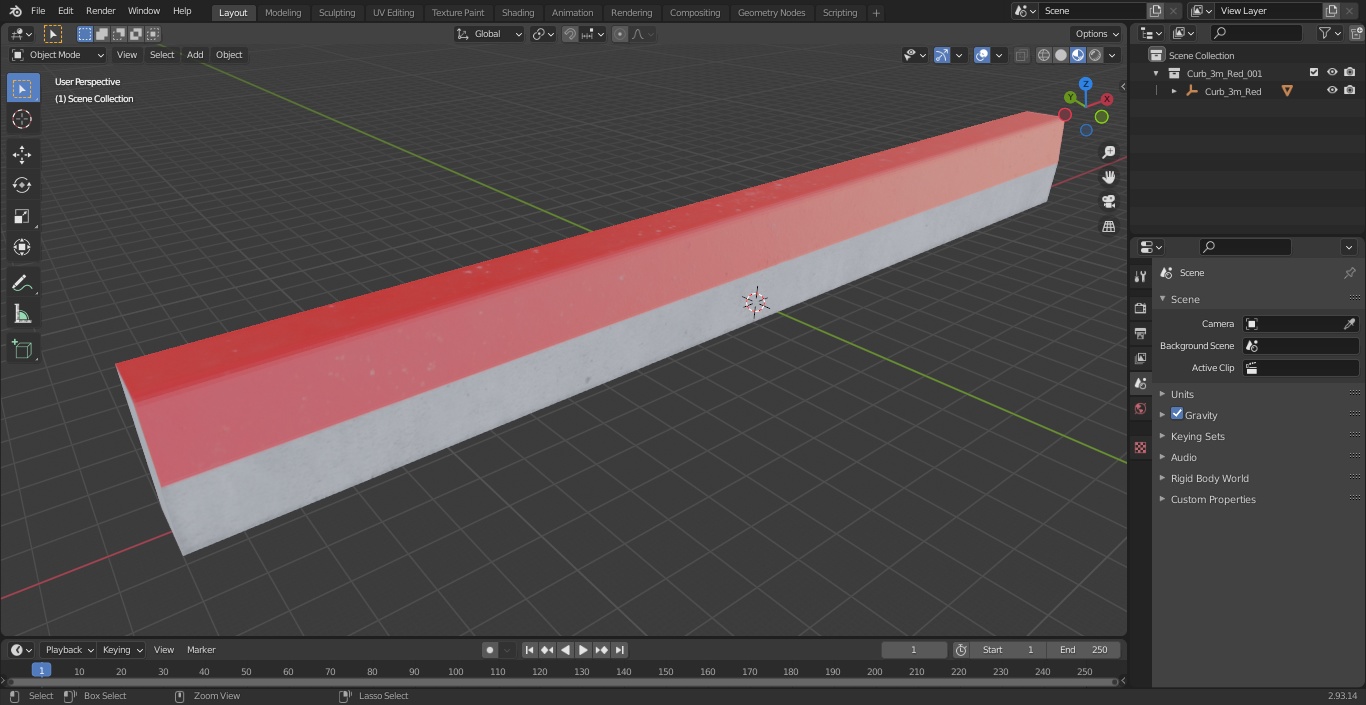
Task: Switch to the UV Editing workspace tab
Action: tap(393, 13)
